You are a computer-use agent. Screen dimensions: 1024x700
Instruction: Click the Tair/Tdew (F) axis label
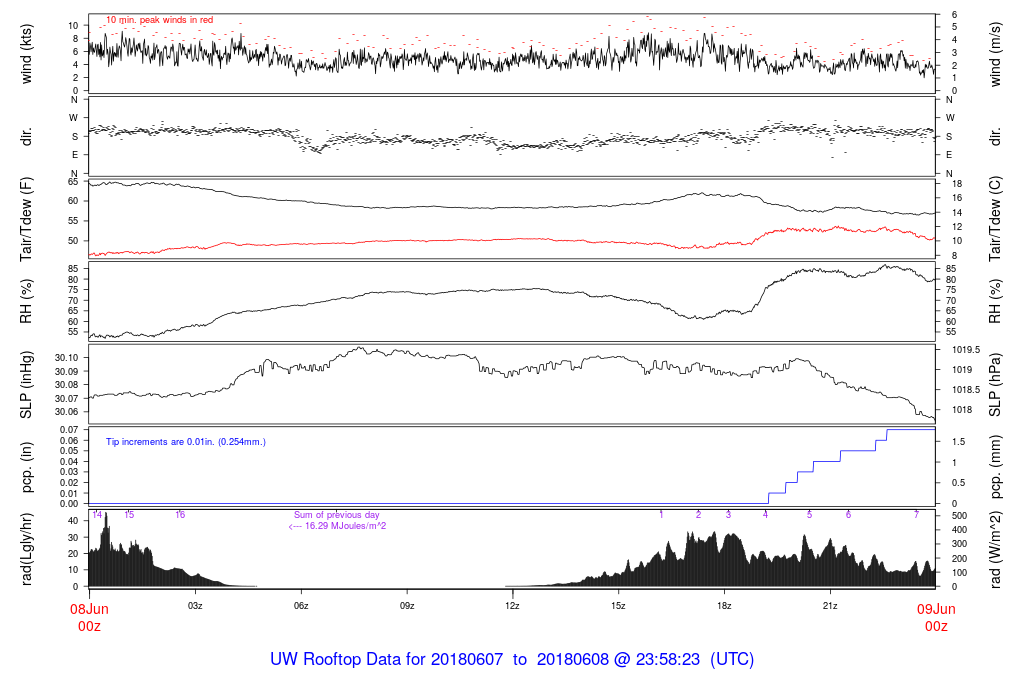point(26,219)
